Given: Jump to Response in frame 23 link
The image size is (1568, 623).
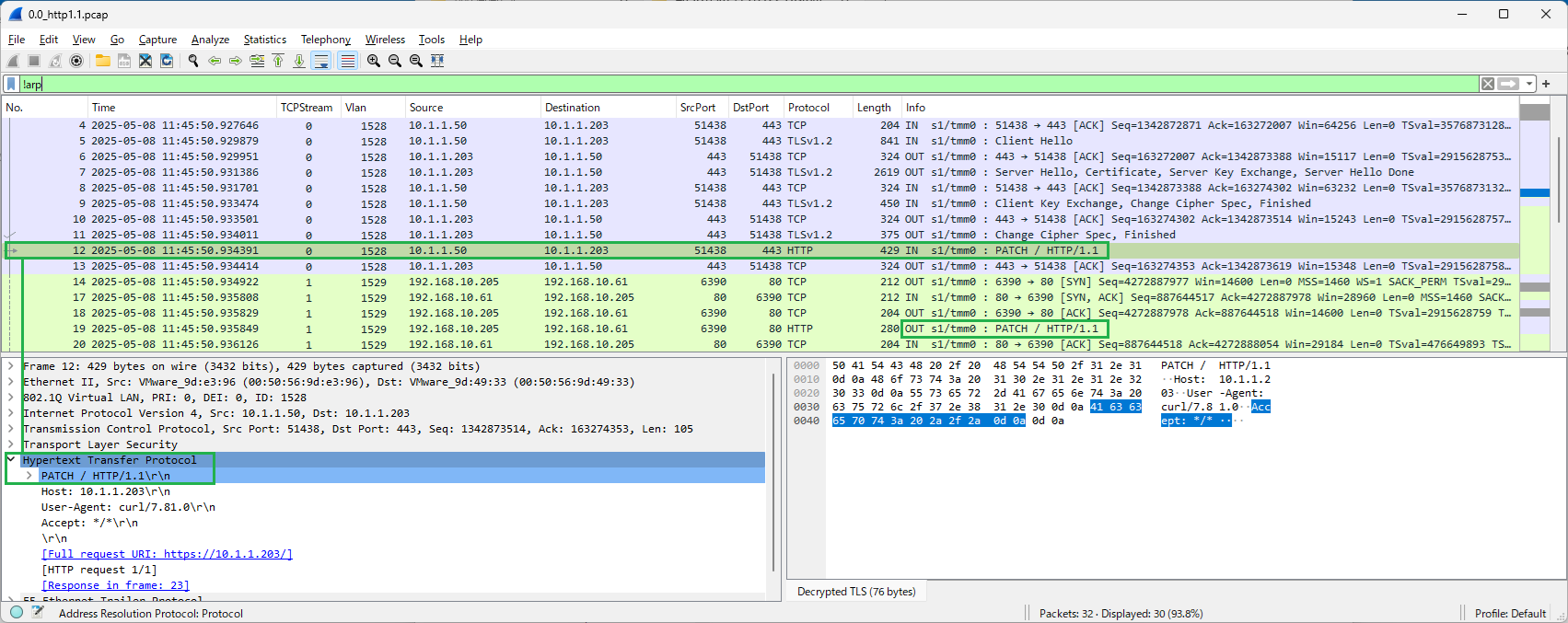Looking at the screenshot, I should coord(115,585).
